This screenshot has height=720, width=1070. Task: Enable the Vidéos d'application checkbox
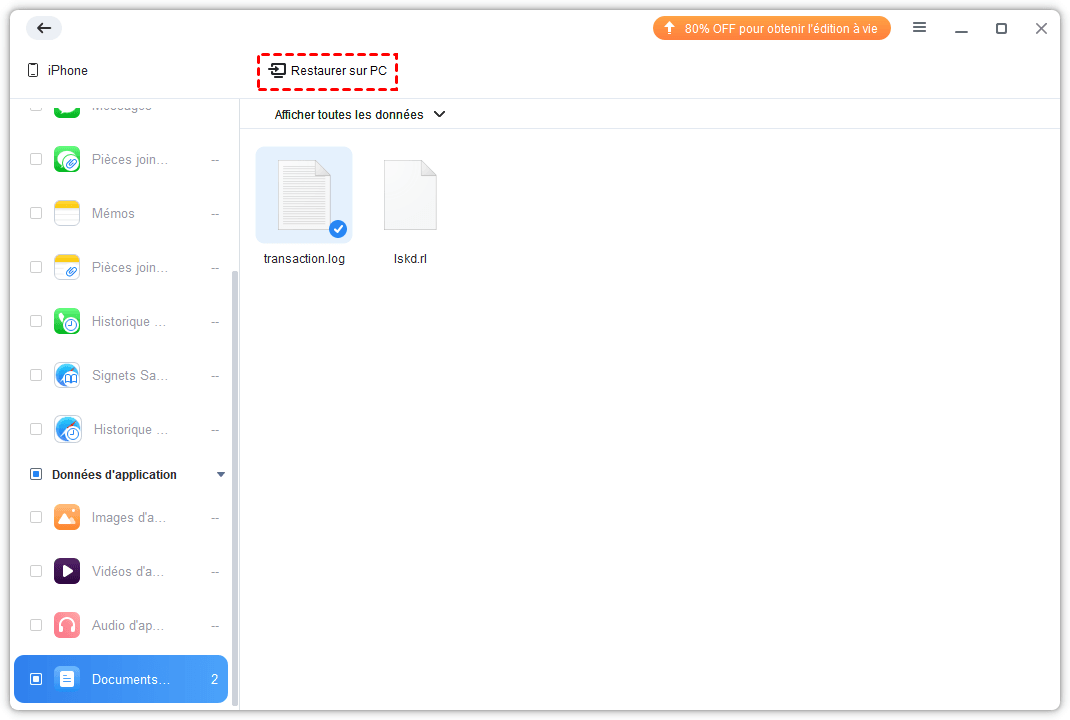coord(36,571)
